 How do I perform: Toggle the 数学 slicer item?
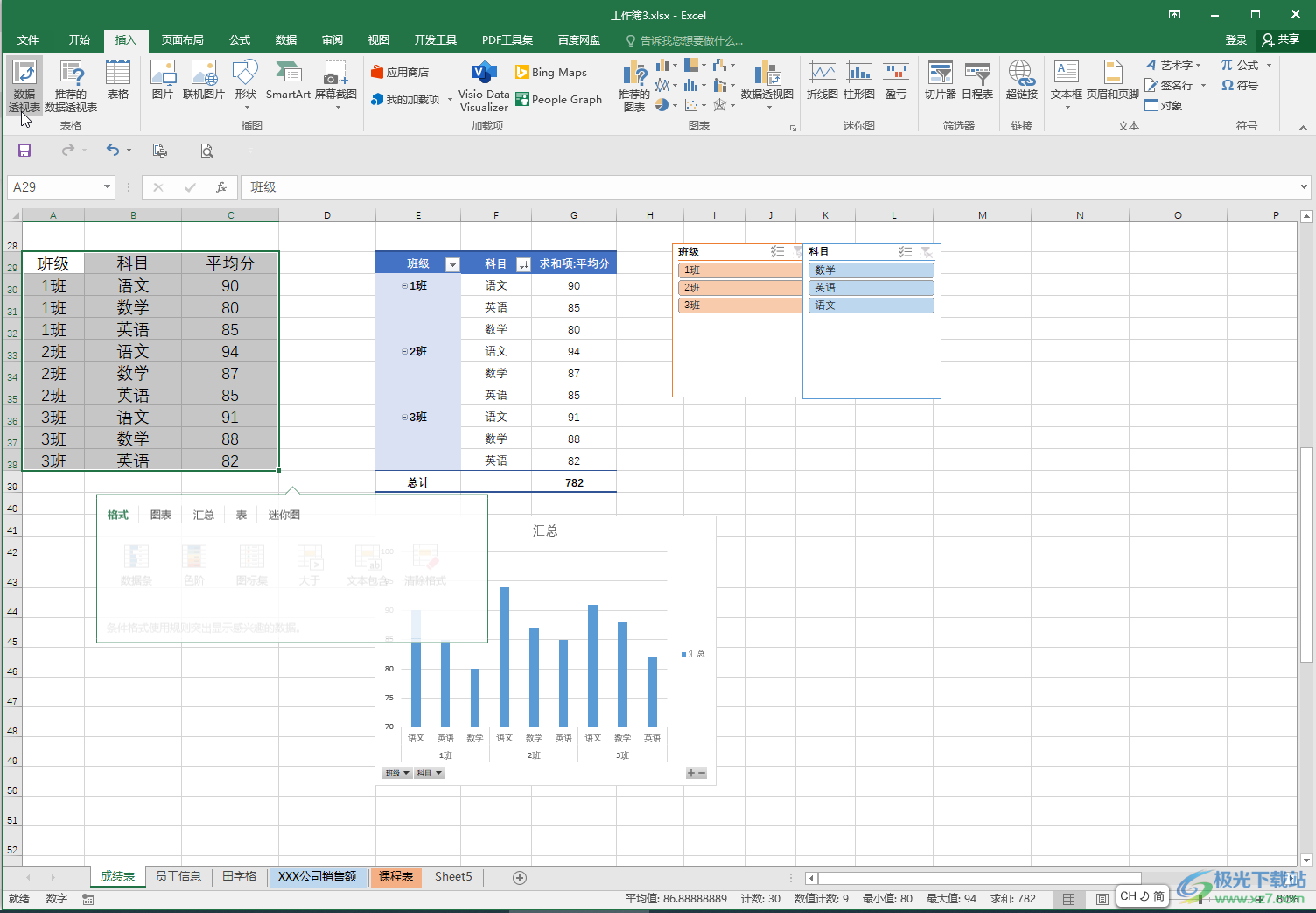point(871,270)
